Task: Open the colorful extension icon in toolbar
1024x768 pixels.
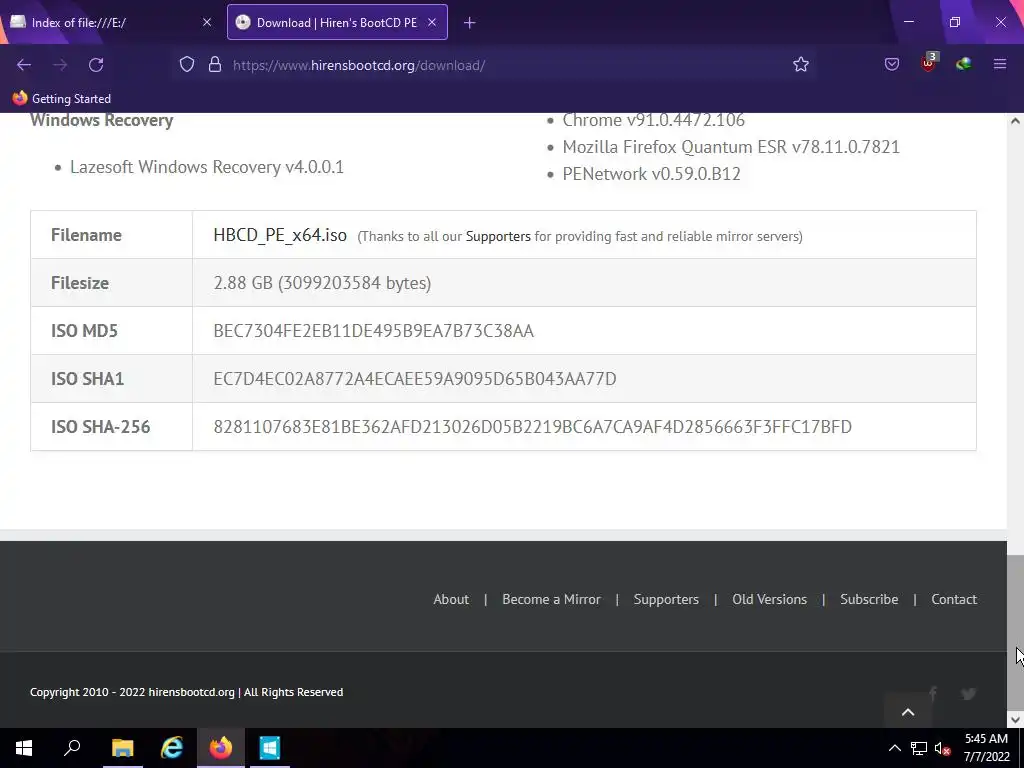Action: pyautogui.click(x=963, y=64)
